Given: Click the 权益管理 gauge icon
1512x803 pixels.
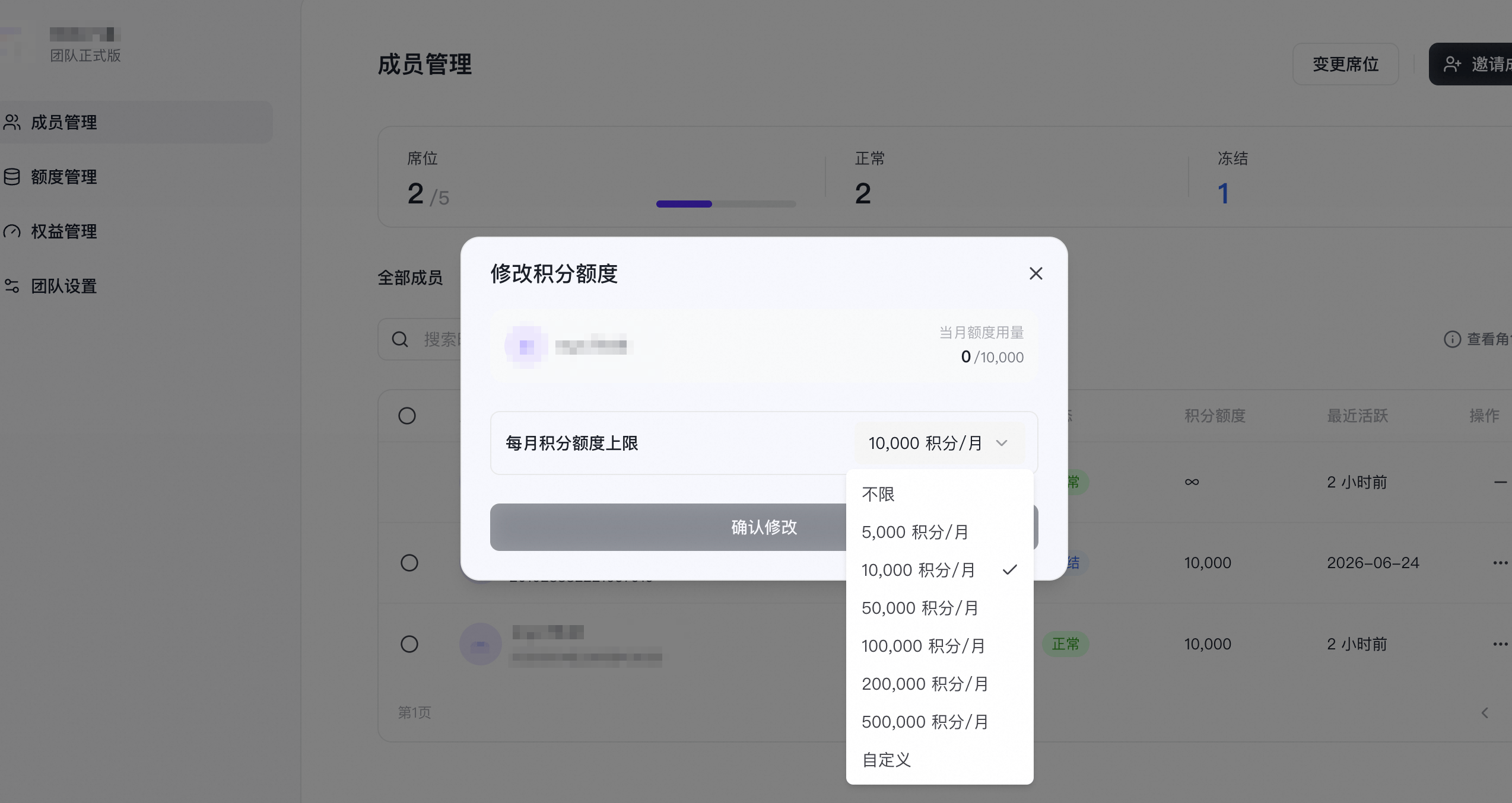Looking at the screenshot, I should 12,231.
